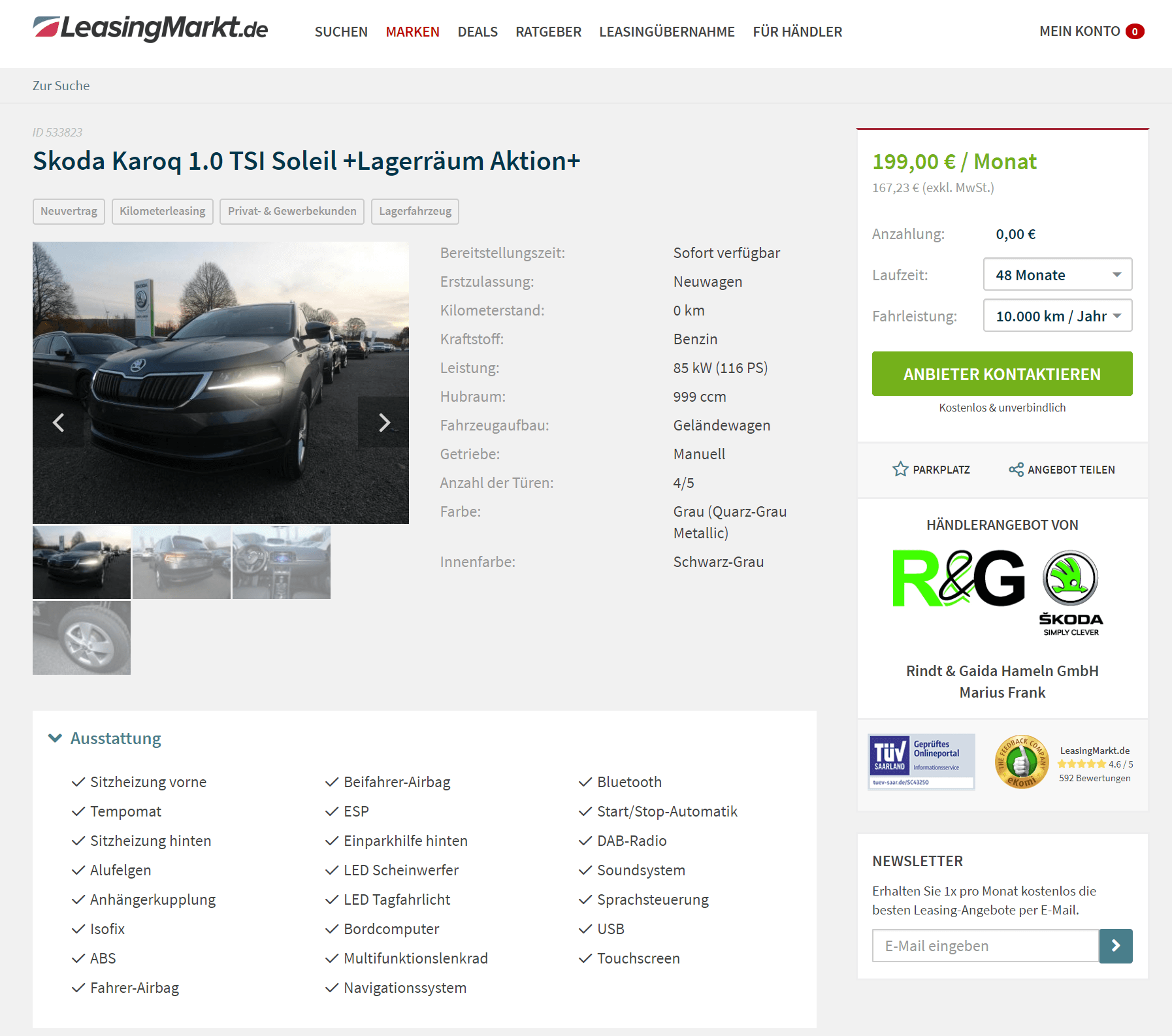This screenshot has height=1036, width=1172.
Task: Click the Neuvertrag tag
Action: pos(69,211)
